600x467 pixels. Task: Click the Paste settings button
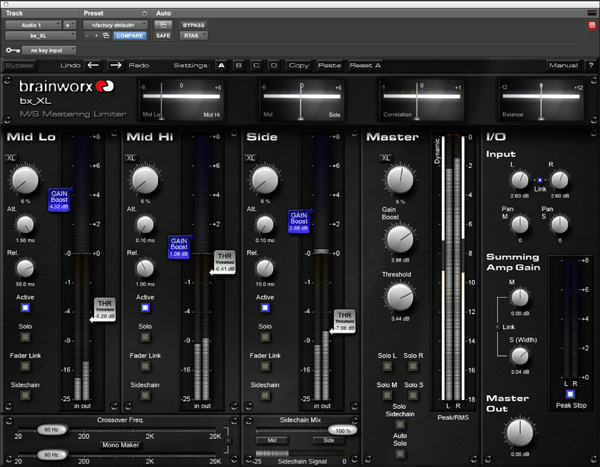(x=330, y=65)
